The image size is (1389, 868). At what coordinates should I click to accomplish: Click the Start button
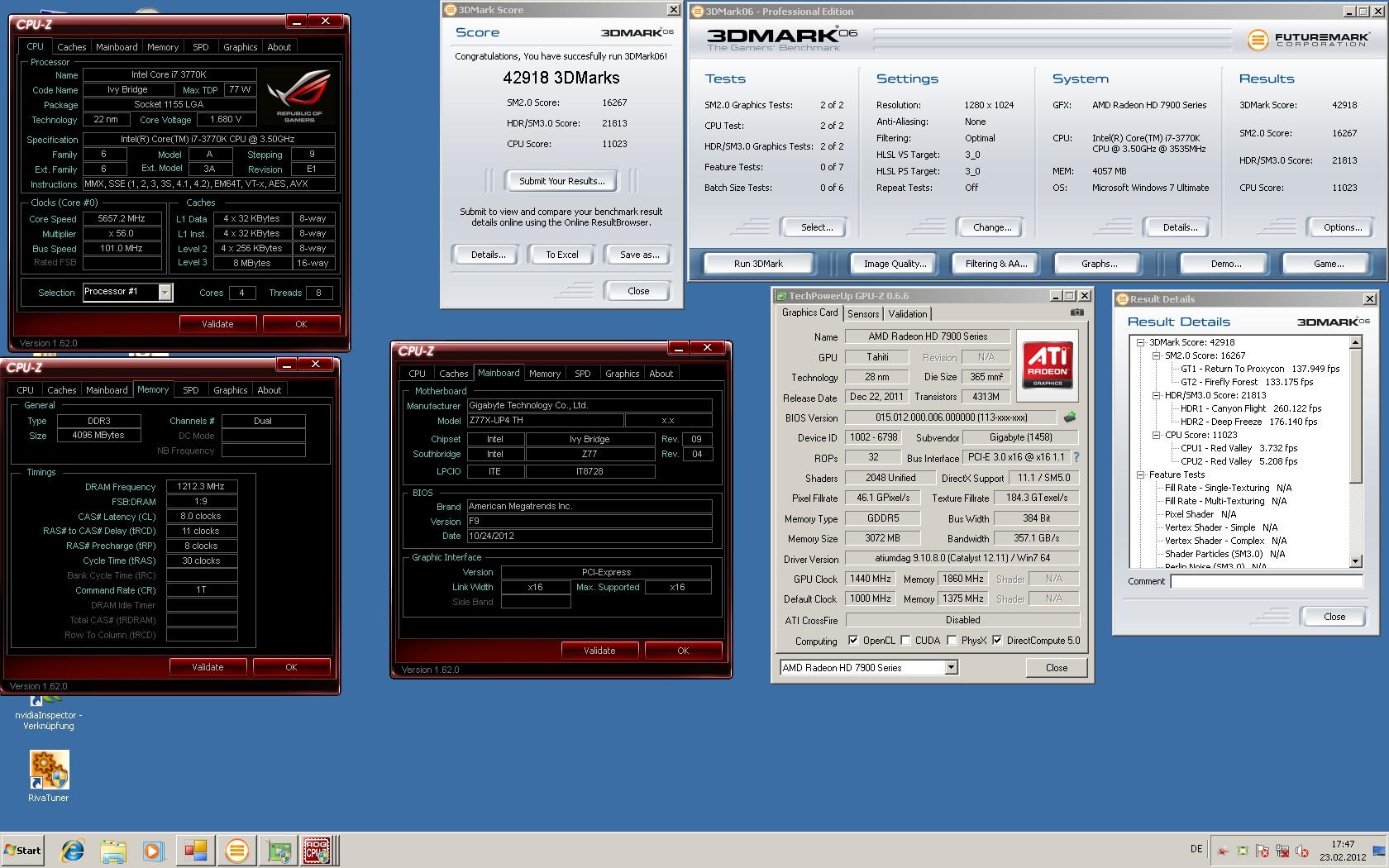coord(23,850)
